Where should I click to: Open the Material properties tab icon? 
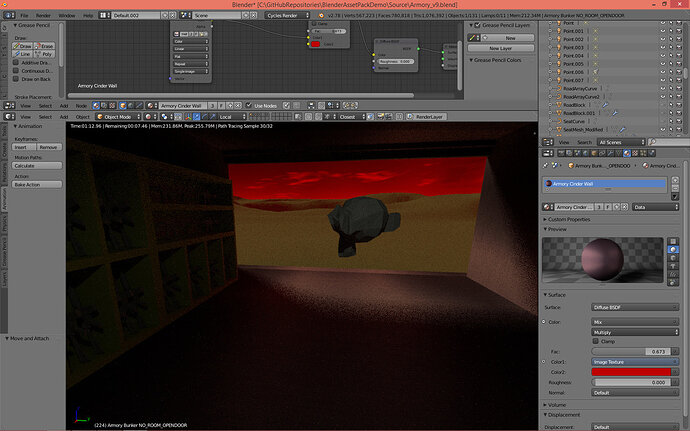627,153
